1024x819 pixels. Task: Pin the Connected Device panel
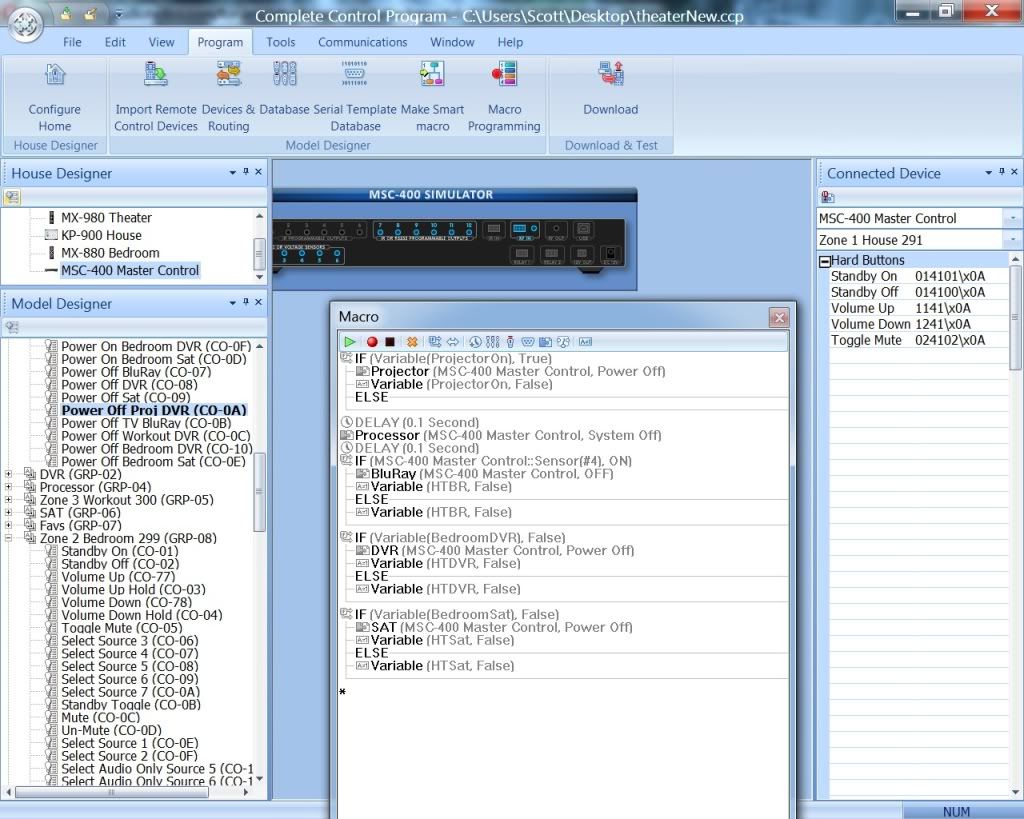[x=1001, y=172]
